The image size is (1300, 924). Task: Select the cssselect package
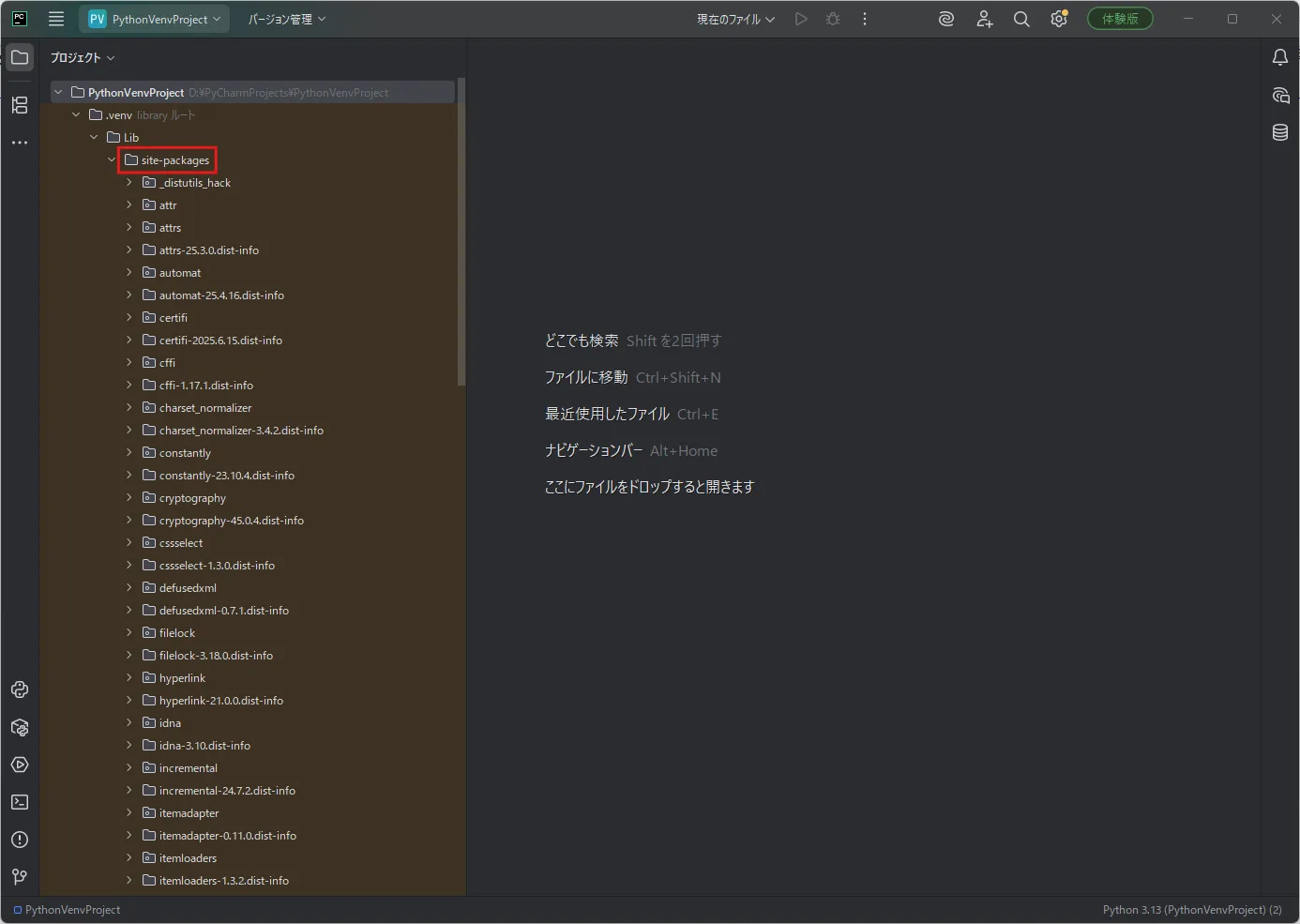click(x=173, y=542)
